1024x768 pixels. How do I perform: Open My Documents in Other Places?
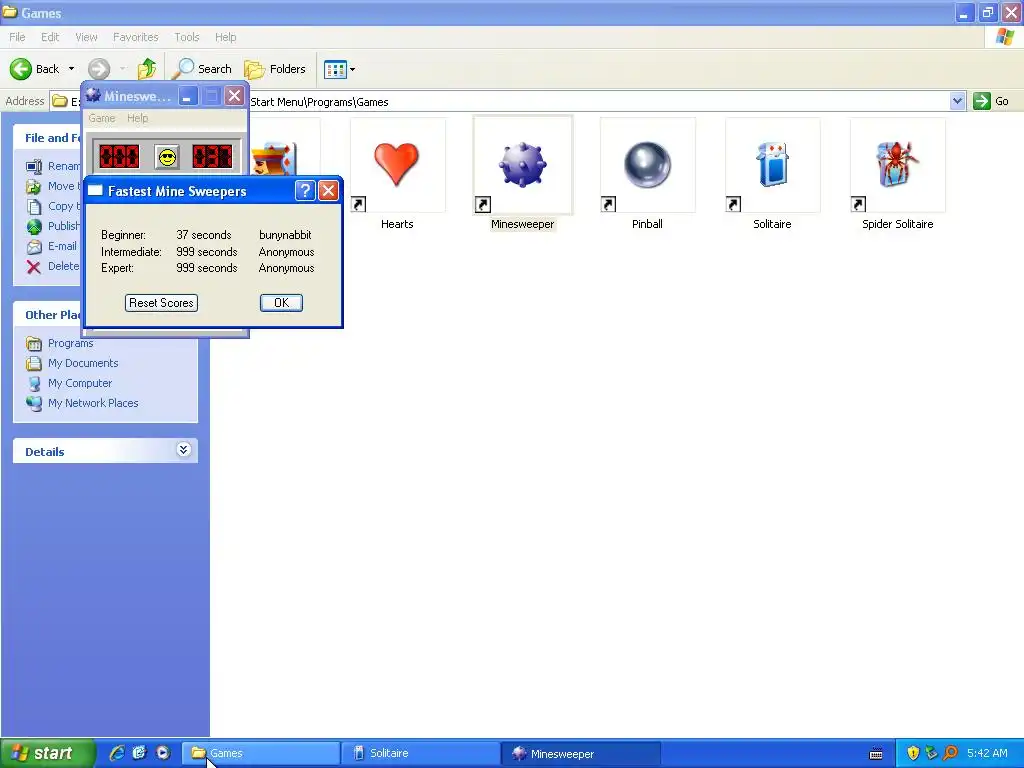pos(83,363)
